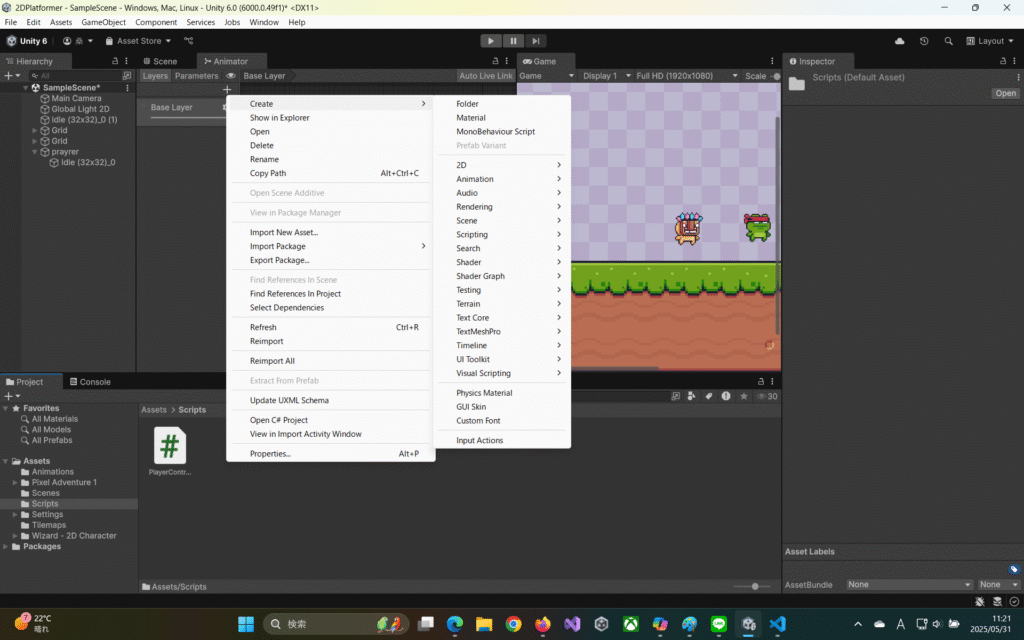Open the Debug mode bug icon in status bar
Image resolution: width=1024 pixels, height=640 pixels.
click(x=980, y=601)
